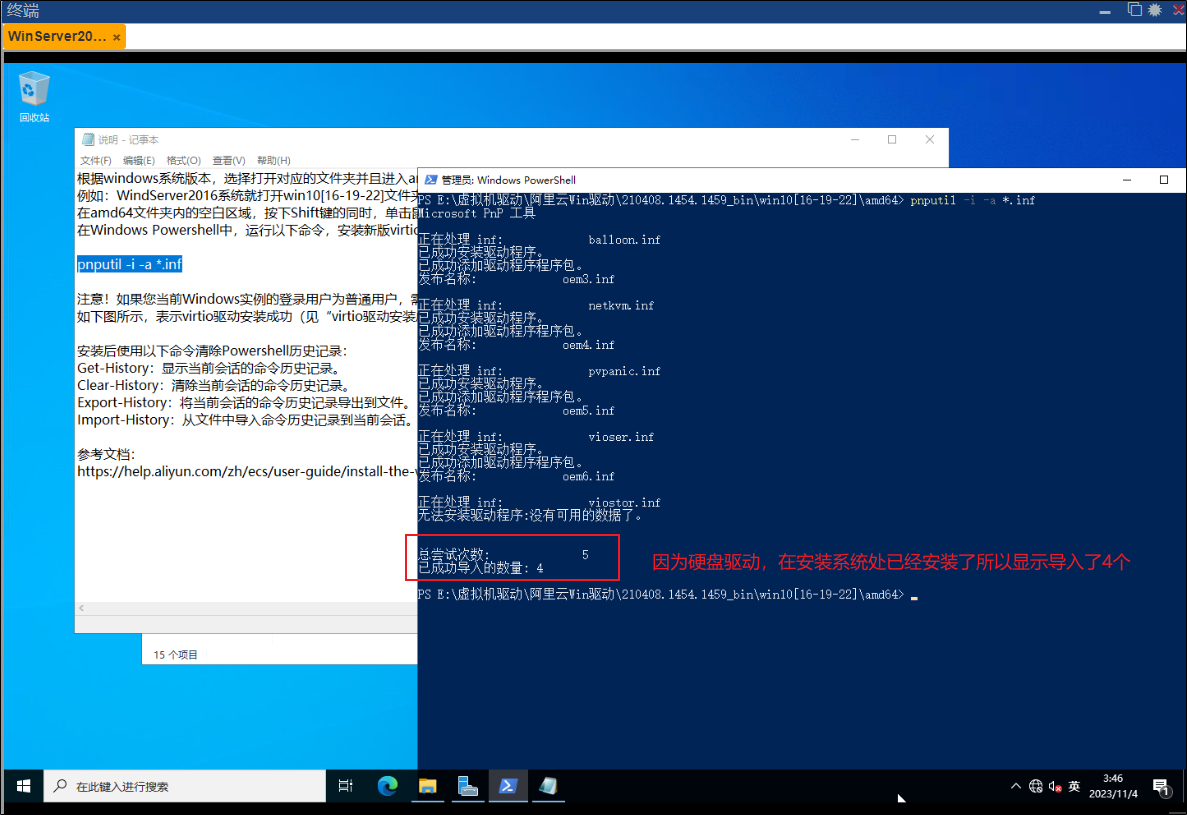Close the Notepad window
The image size is (1187, 815).
[930, 139]
